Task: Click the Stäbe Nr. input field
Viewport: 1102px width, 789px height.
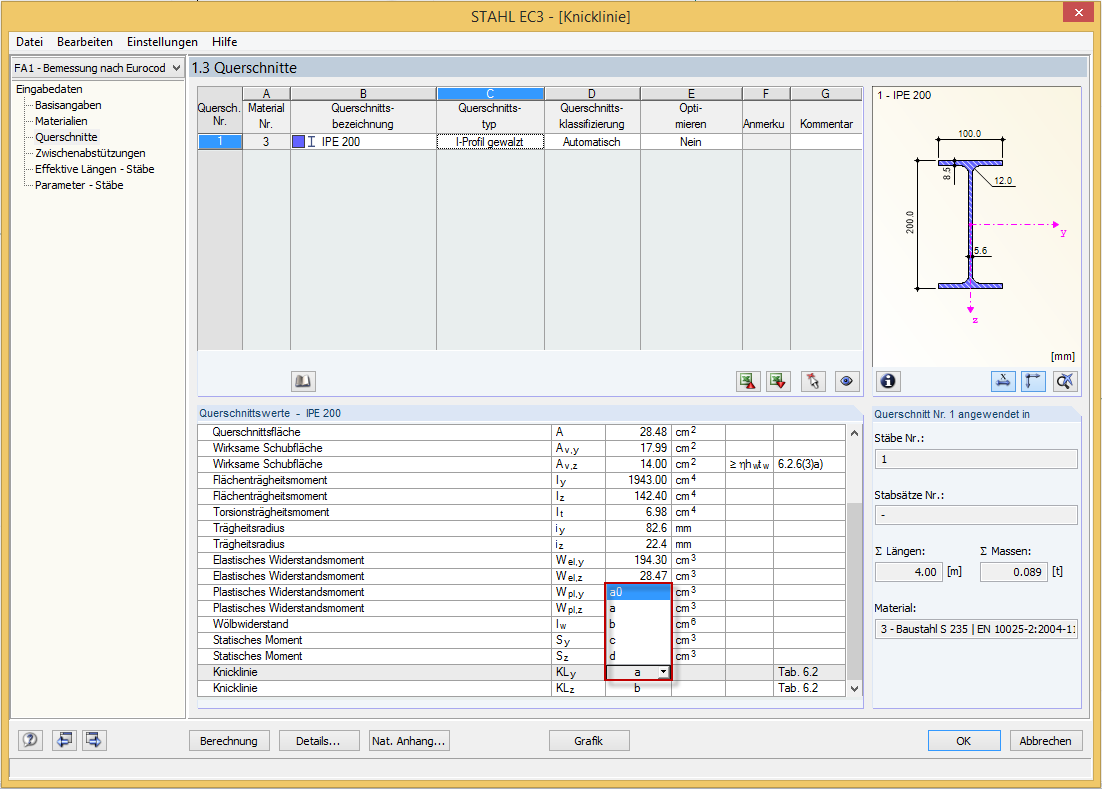Action: tap(975, 459)
